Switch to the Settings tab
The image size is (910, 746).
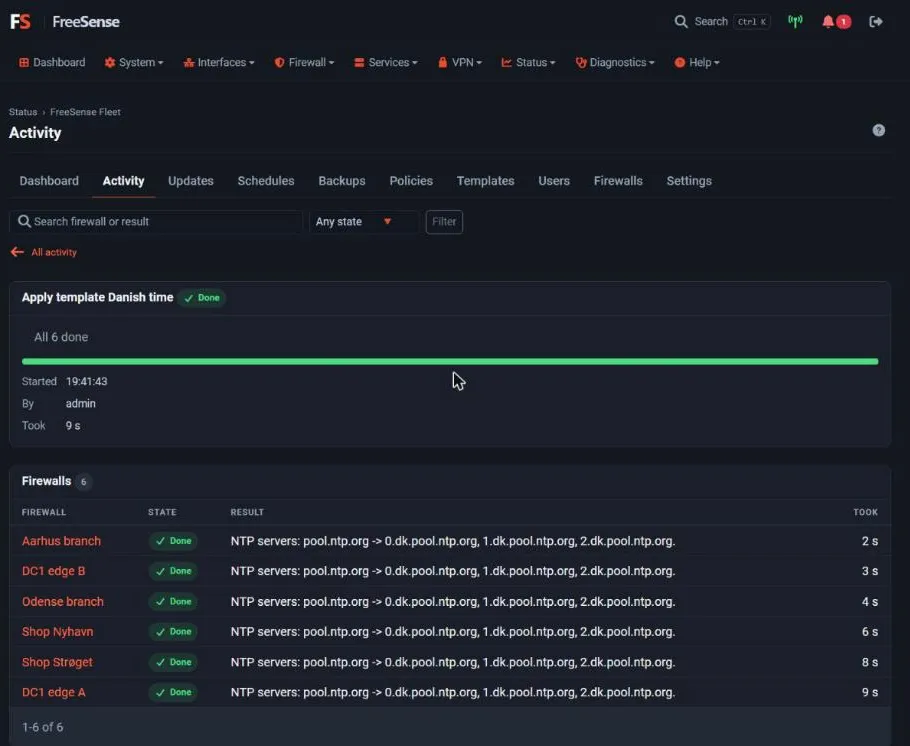click(x=689, y=181)
